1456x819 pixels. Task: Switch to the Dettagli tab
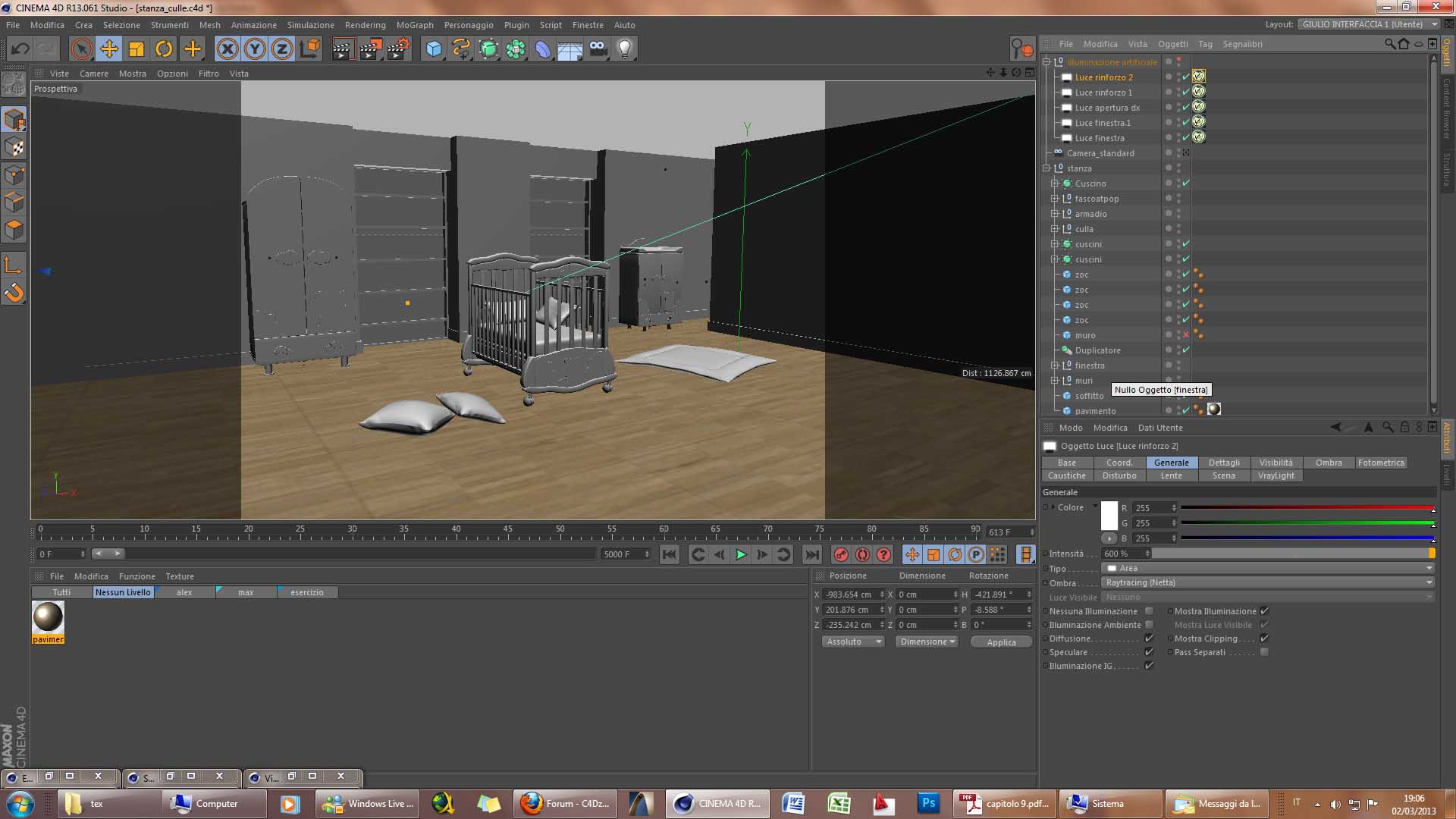click(x=1224, y=463)
